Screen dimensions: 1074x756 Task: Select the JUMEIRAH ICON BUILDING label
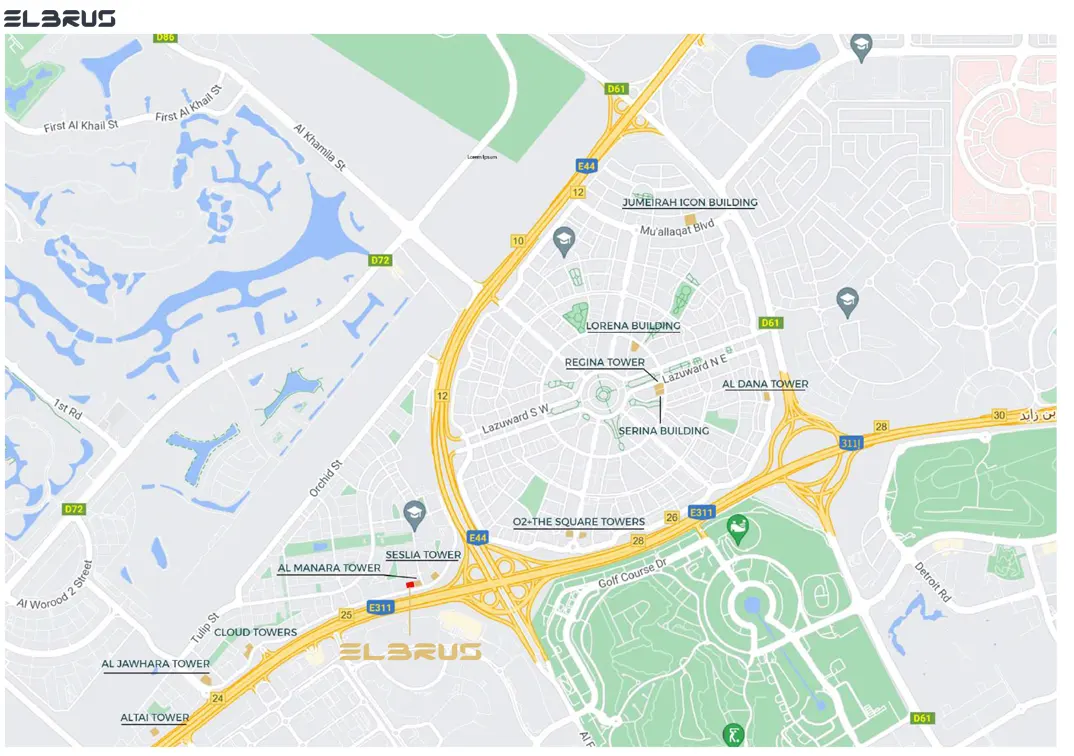(x=690, y=203)
